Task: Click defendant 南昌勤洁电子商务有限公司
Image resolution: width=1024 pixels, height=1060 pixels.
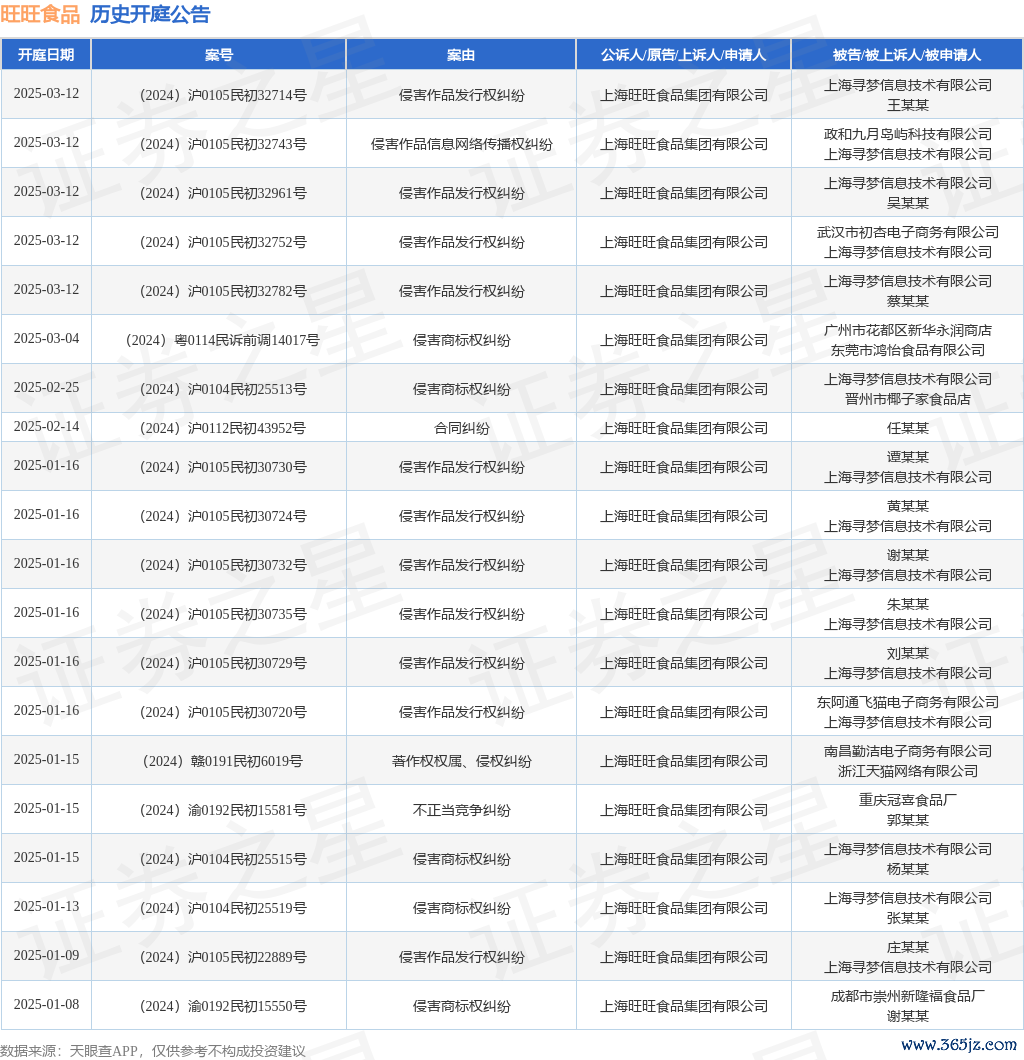Action: (x=908, y=752)
